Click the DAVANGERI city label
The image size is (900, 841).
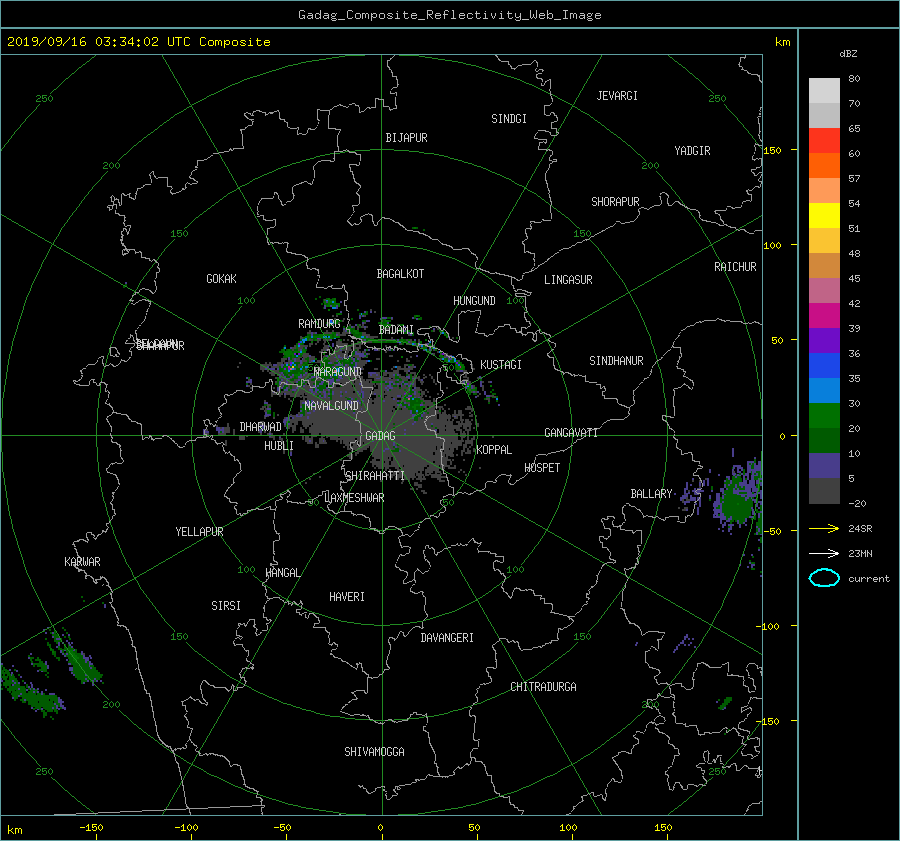pyautogui.click(x=447, y=638)
